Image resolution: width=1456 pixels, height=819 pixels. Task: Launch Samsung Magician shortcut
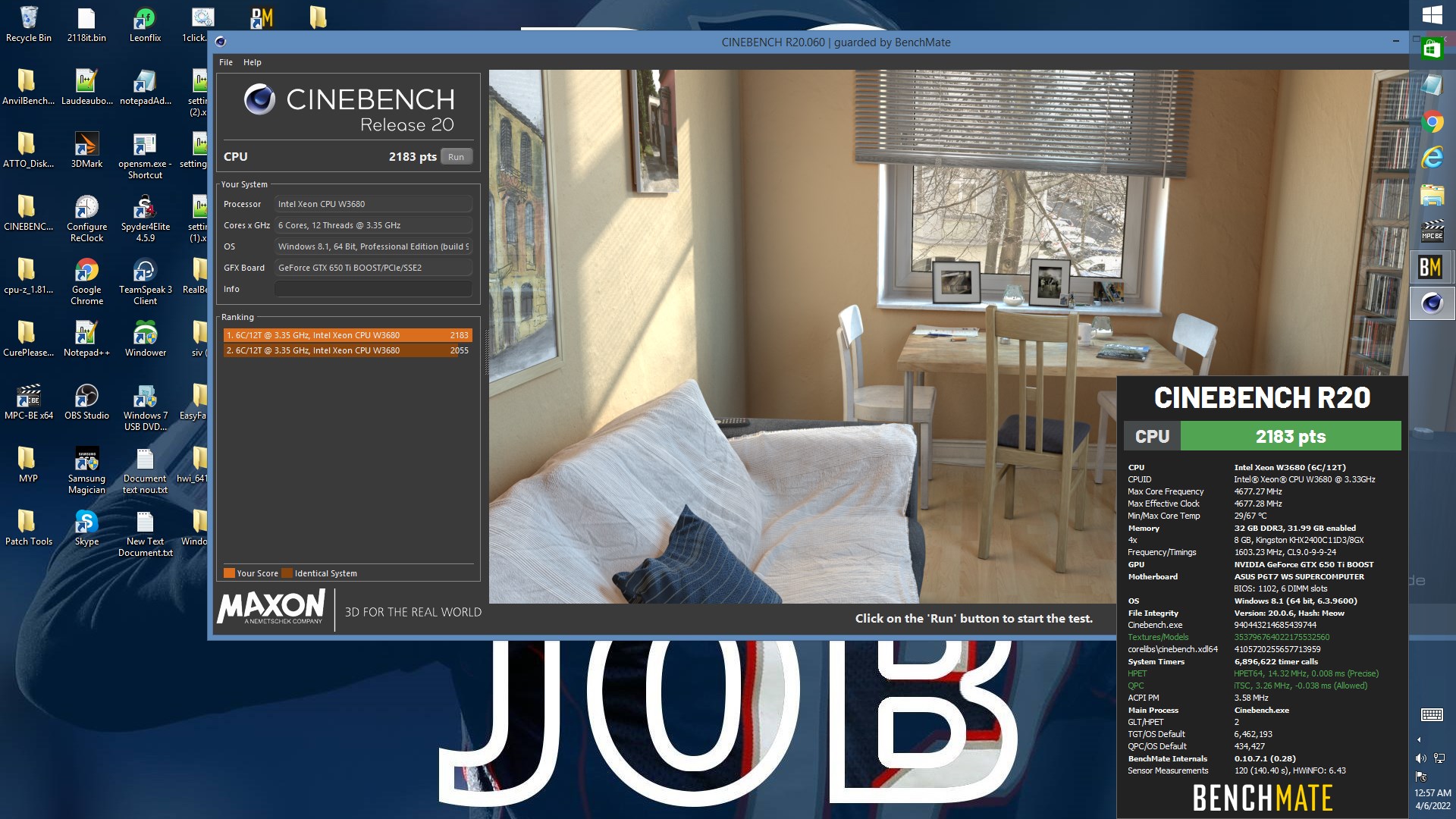coord(86,470)
